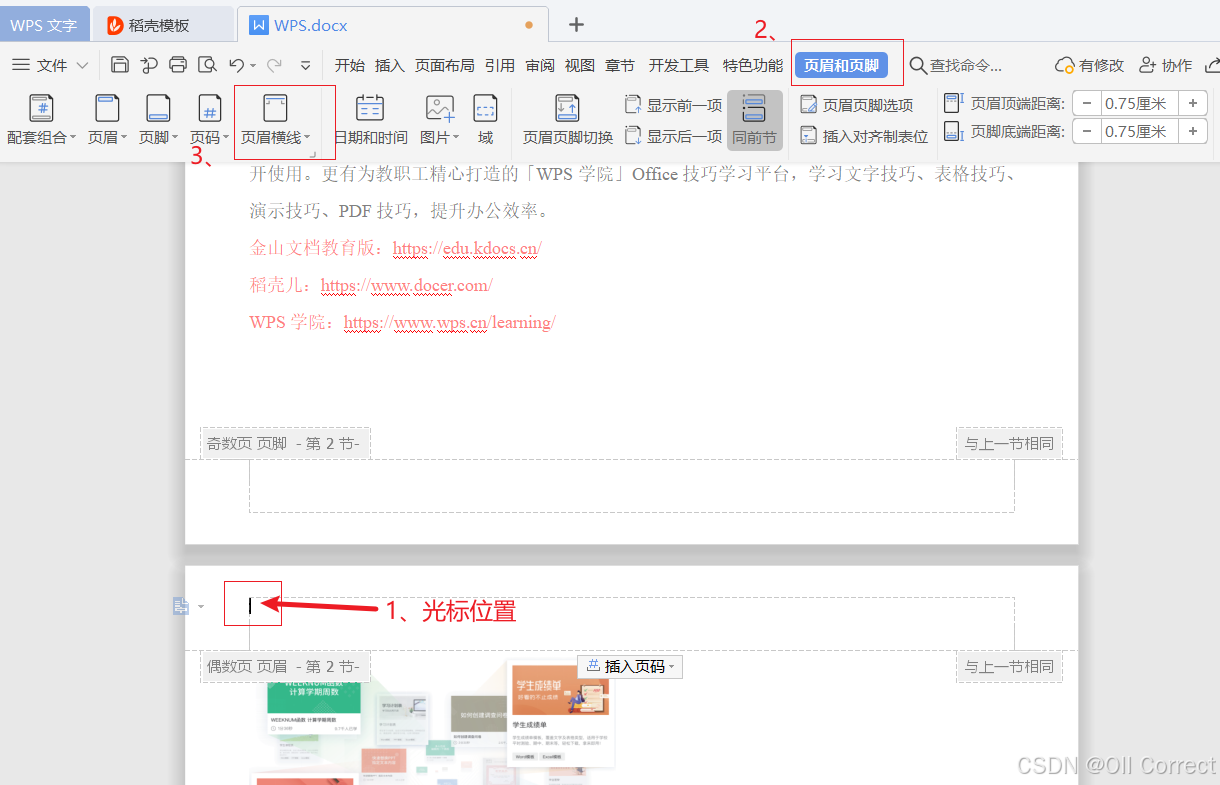Open the 插入 ribbon tab
Screen dimensions: 1220x785
(390, 65)
